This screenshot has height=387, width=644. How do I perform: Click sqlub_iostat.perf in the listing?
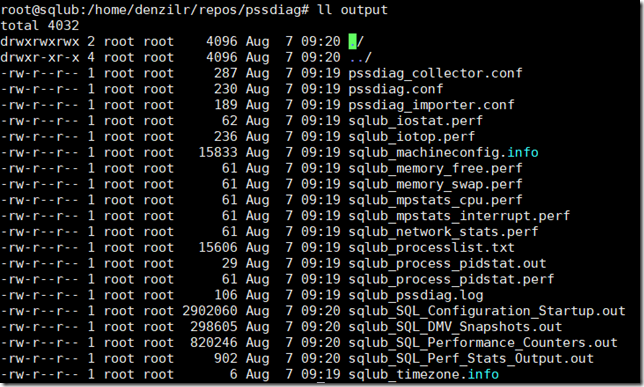(x=416, y=121)
